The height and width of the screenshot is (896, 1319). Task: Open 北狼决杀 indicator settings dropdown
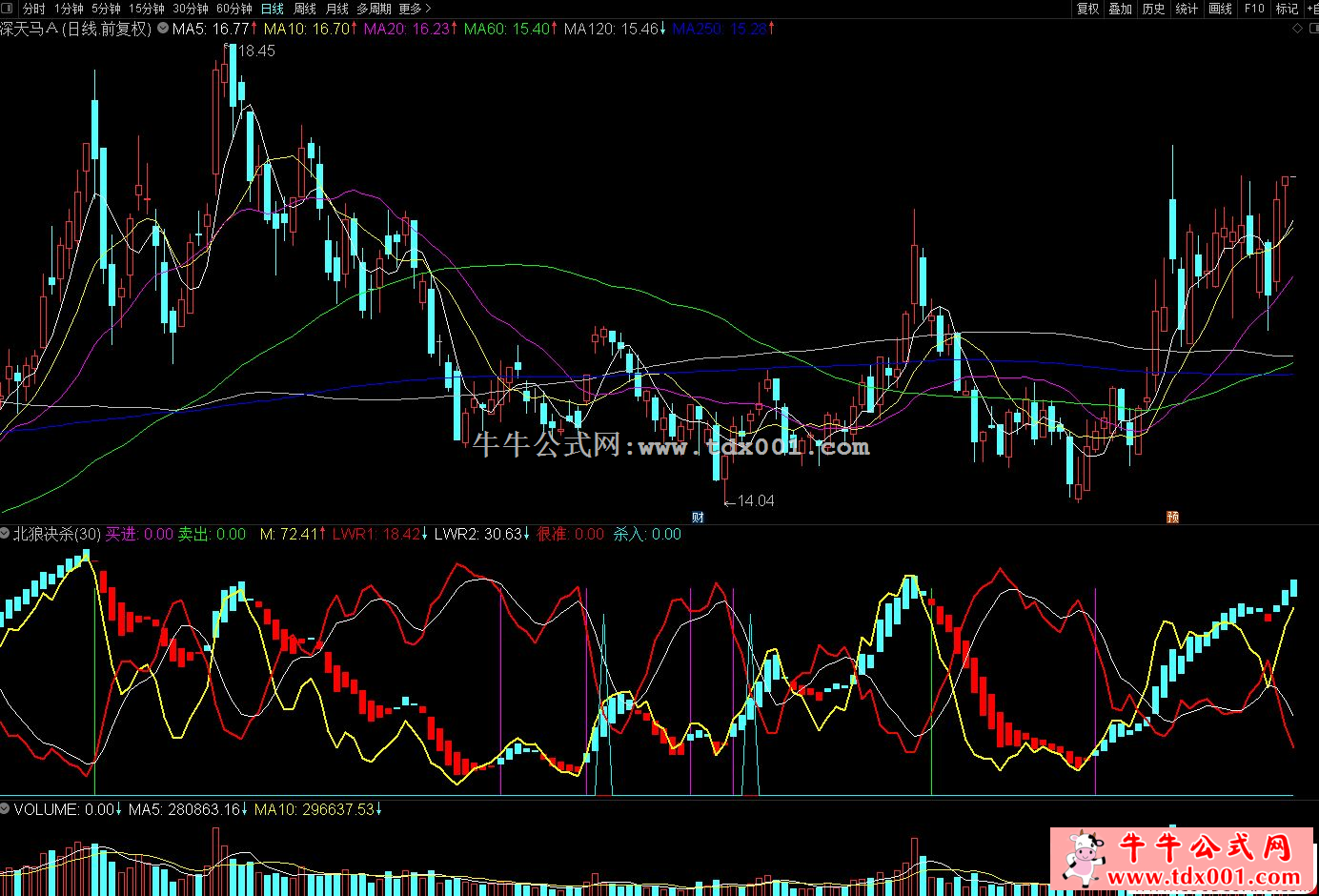[6, 534]
